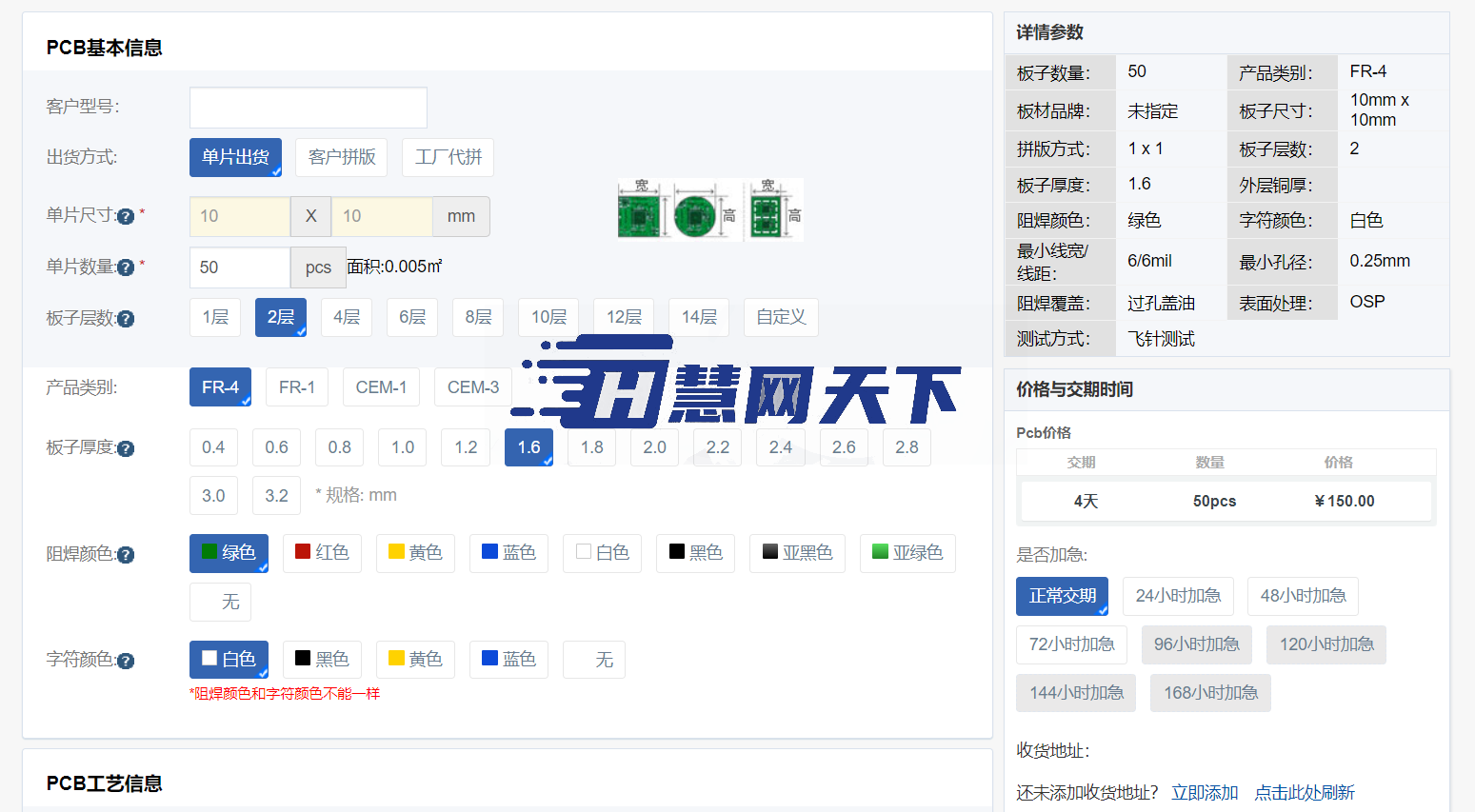
Task: Select 无 for solder mask color
Action: pyautogui.click(x=220, y=603)
